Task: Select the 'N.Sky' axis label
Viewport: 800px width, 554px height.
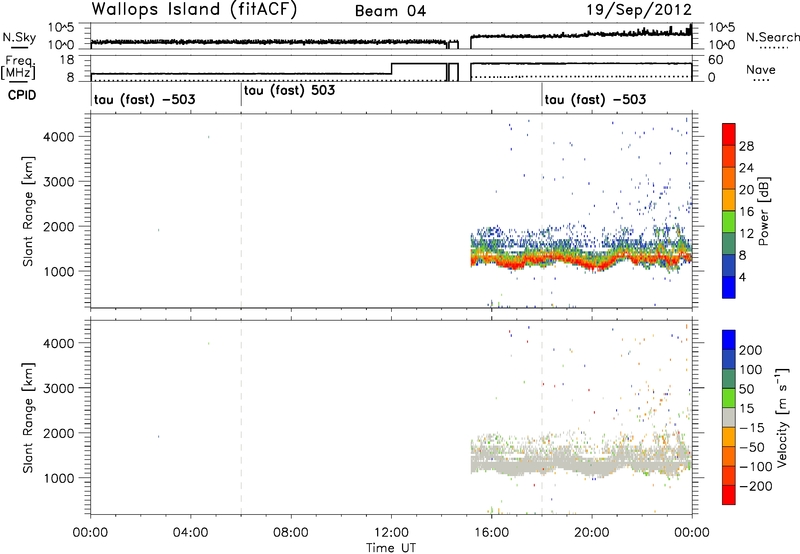Action: point(19,37)
